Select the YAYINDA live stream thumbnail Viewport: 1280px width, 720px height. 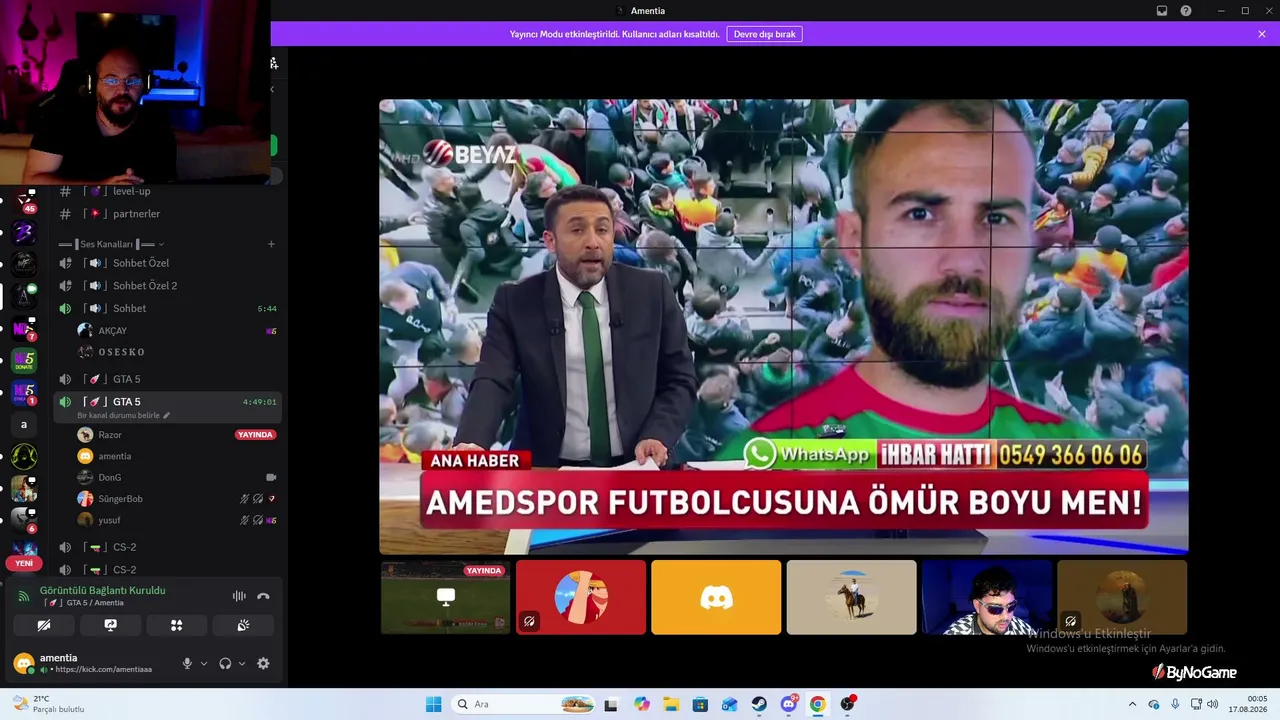click(446, 597)
